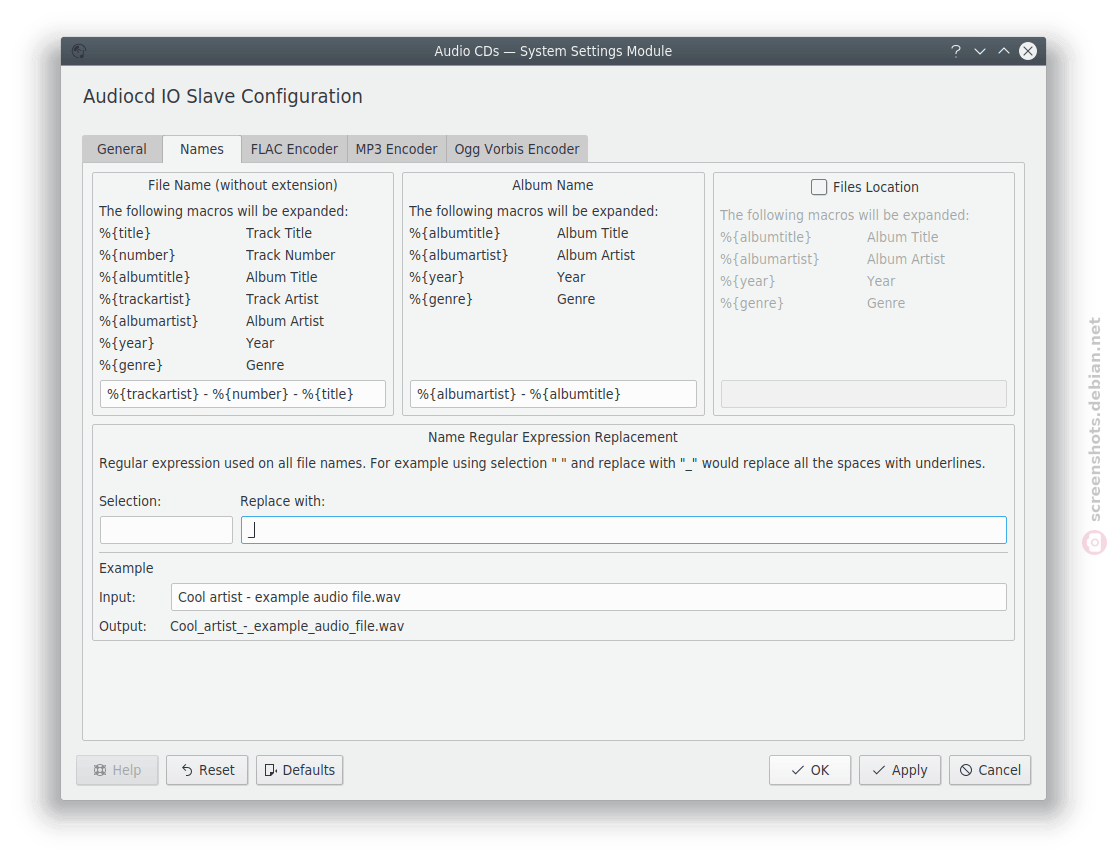The image size is (1107, 861).
Task: Click the Apply button
Action: [x=899, y=770]
